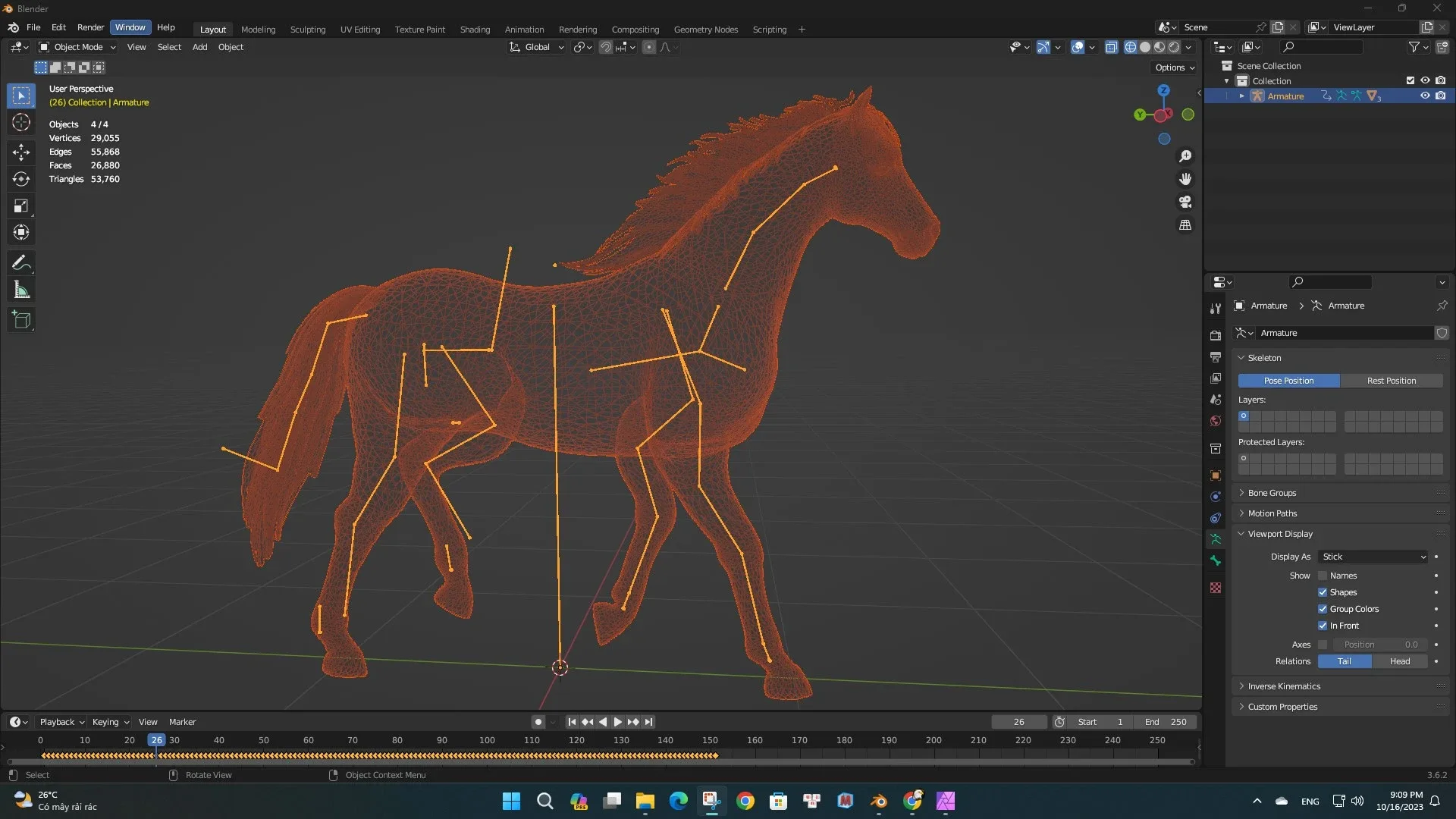This screenshot has height=819, width=1456.
Task: Switch to the Animation workspace tab
Action: tap(524, 30)
